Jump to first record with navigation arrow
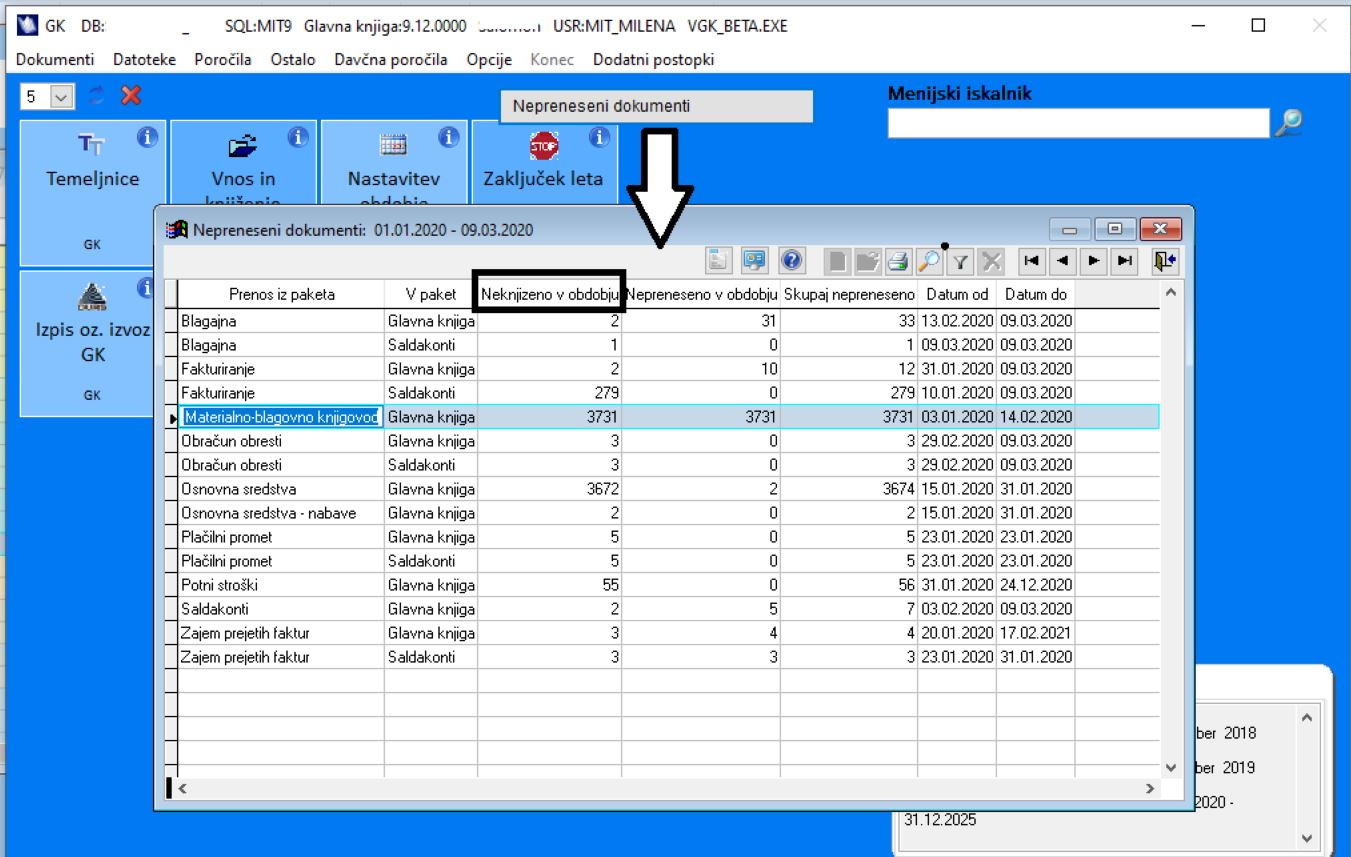 coord(1030,261)
